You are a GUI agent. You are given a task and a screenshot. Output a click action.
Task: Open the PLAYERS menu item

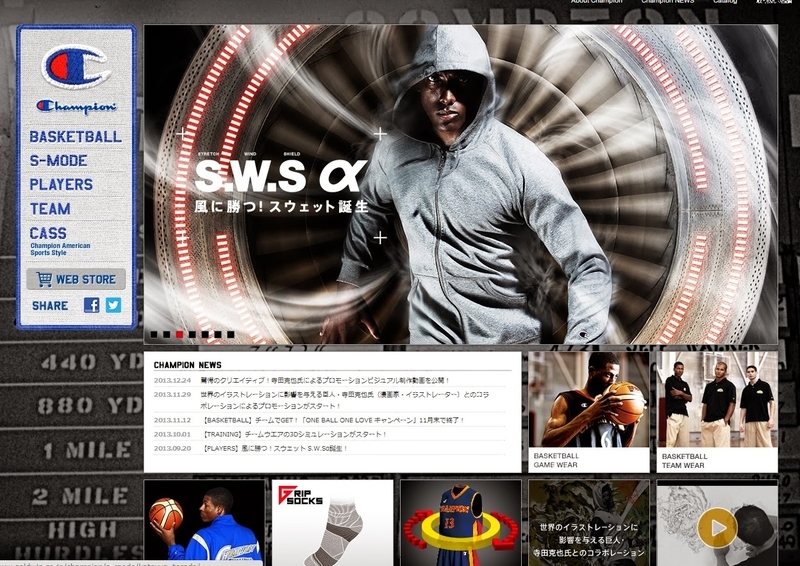[61, 184]
